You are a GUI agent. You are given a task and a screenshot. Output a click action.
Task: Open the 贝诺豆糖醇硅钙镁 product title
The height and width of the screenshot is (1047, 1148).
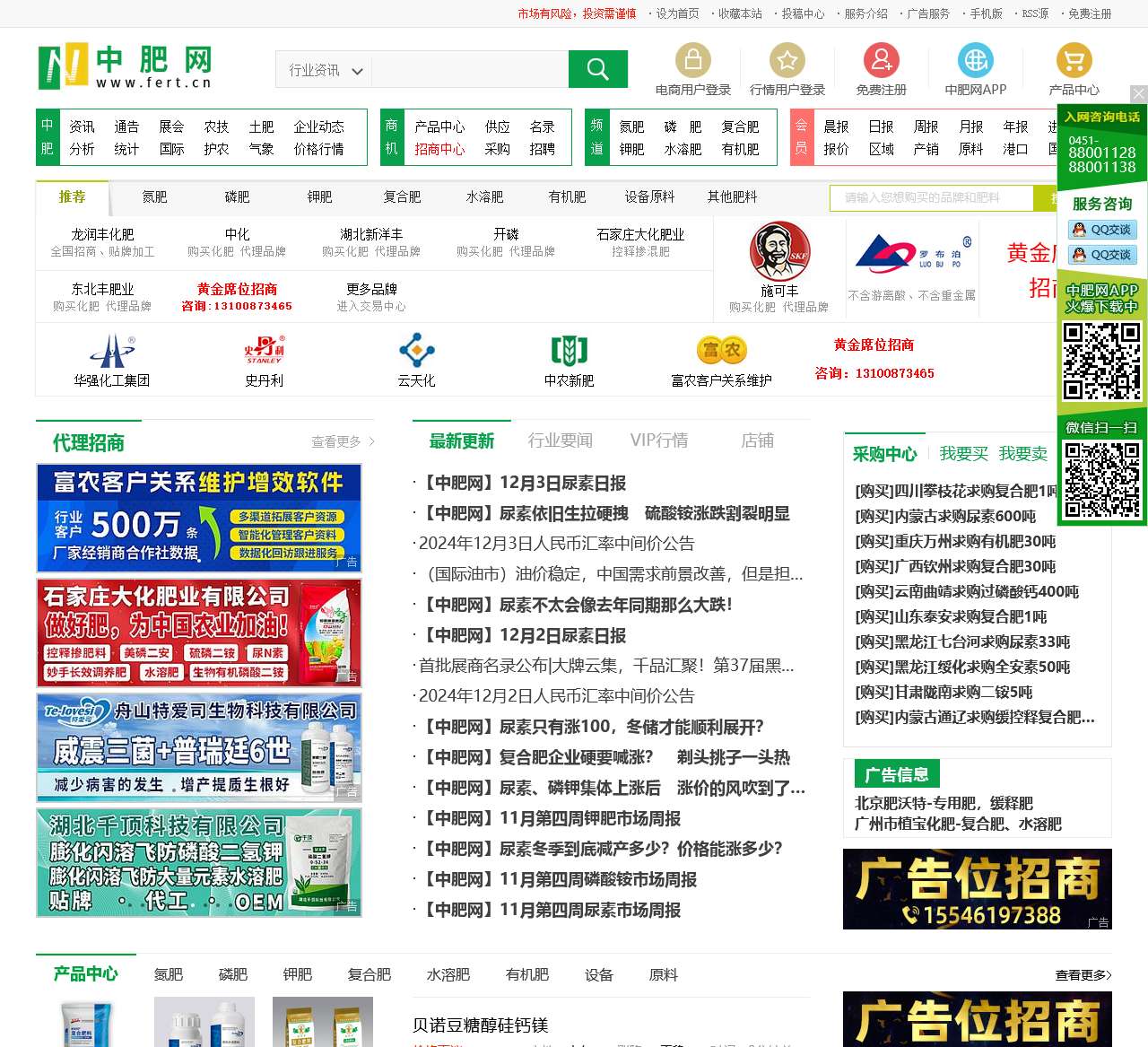click(x=480, y=1025)
